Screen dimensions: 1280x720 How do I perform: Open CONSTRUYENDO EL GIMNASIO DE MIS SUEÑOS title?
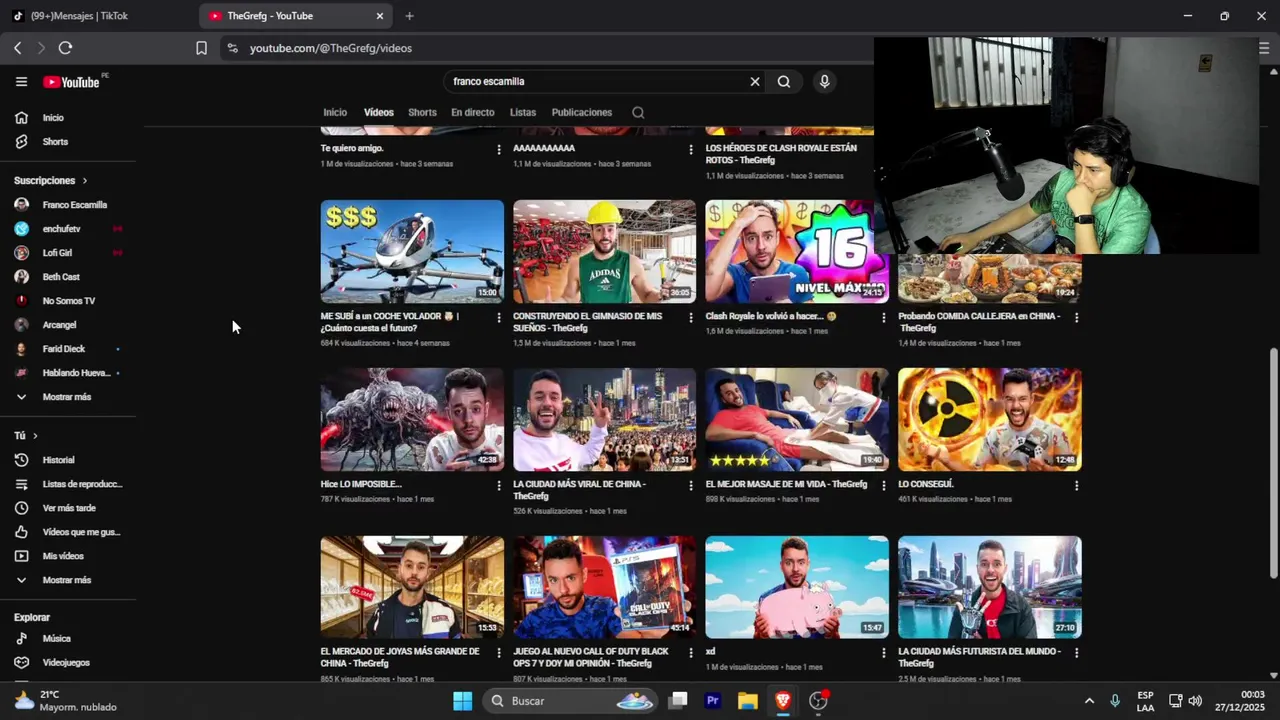(588, 322)
